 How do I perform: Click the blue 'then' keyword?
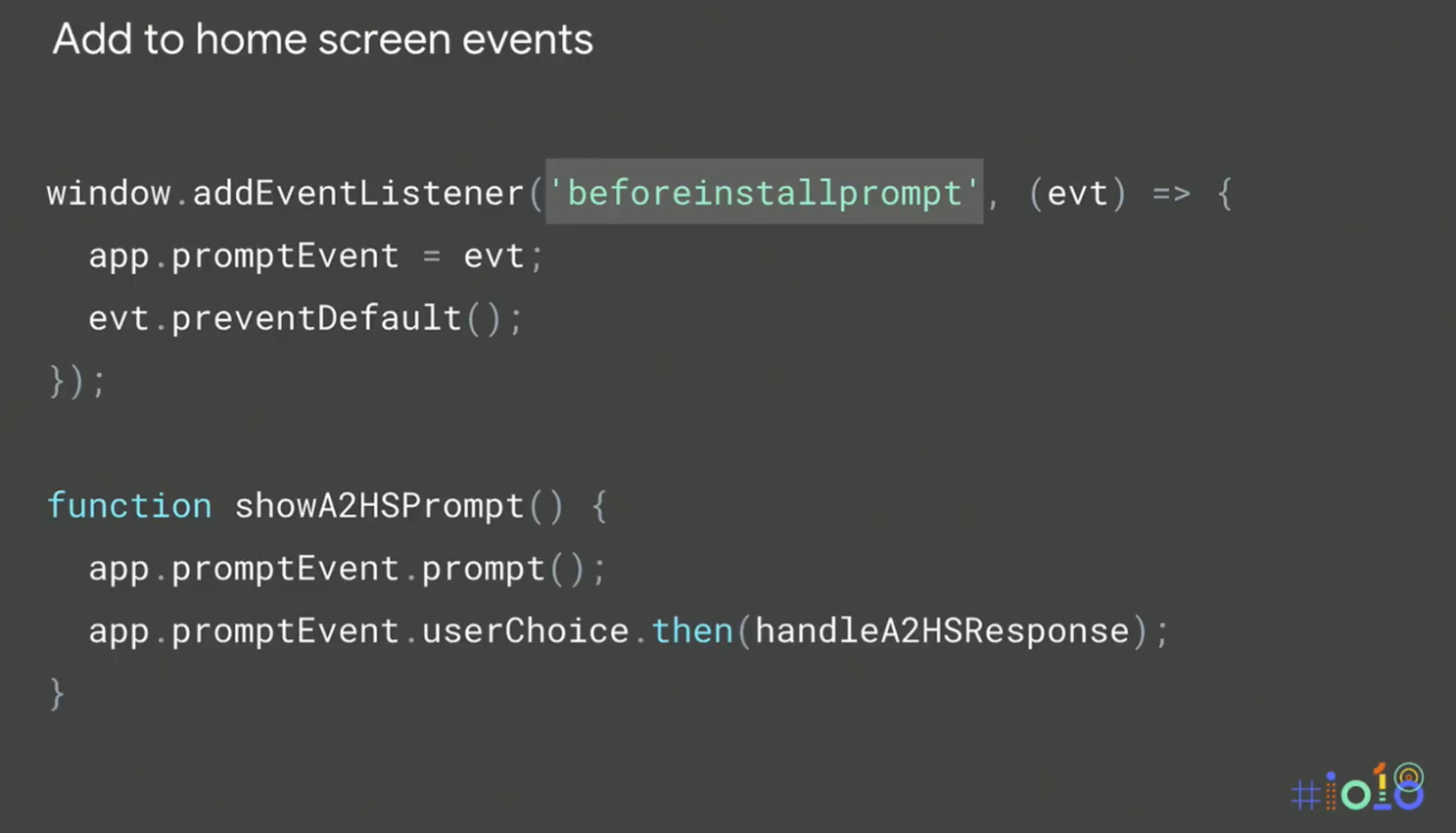(692, 631)
